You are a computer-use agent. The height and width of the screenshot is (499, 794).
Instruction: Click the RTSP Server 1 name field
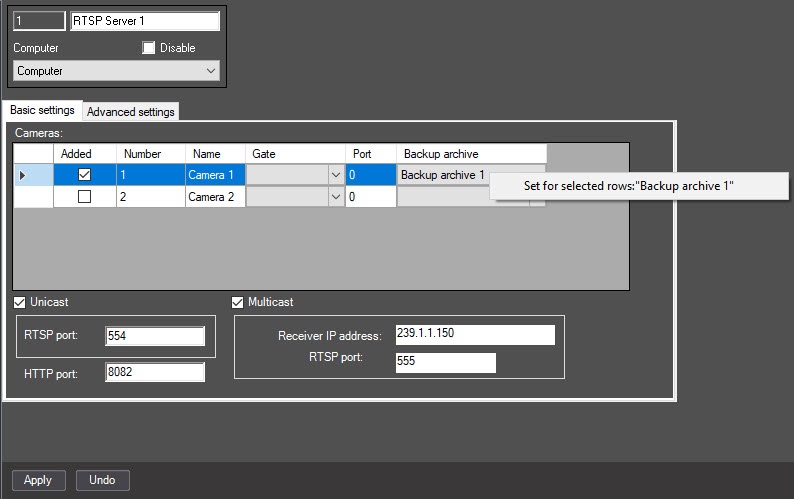(x=145, y=21)
